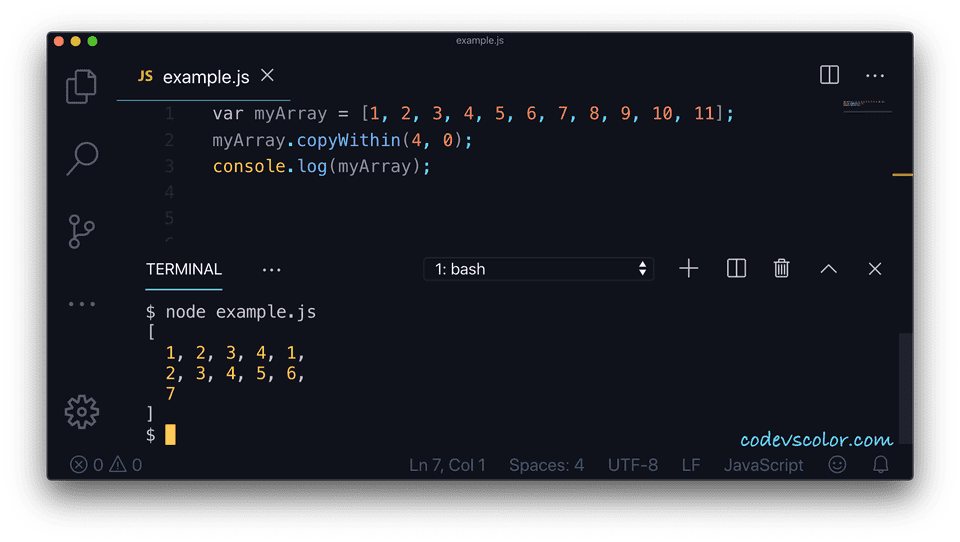
Task: Close the terminal panel
Action: [875, 269]
